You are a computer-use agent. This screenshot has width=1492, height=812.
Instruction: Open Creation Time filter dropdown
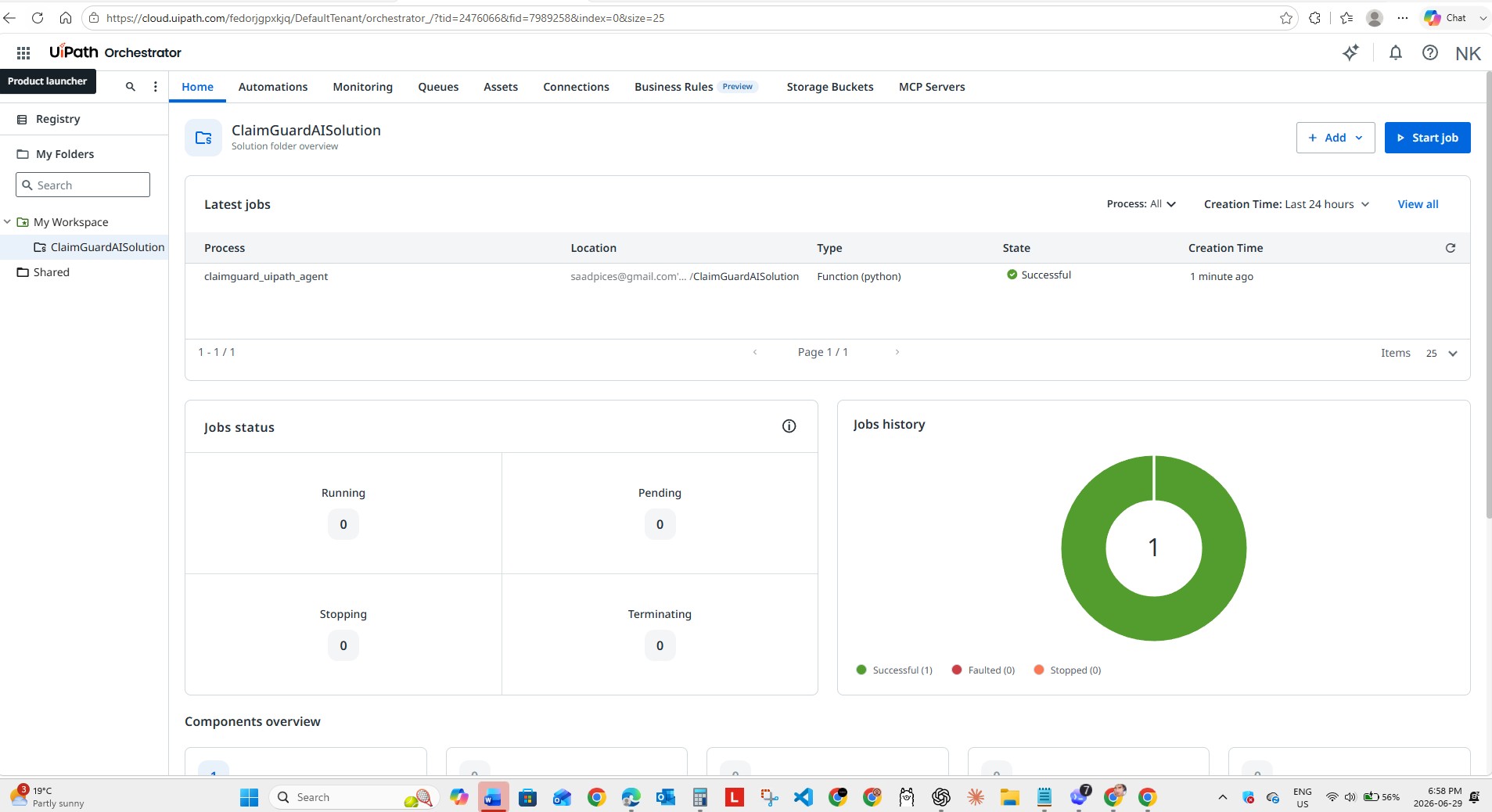point(1287,204)
